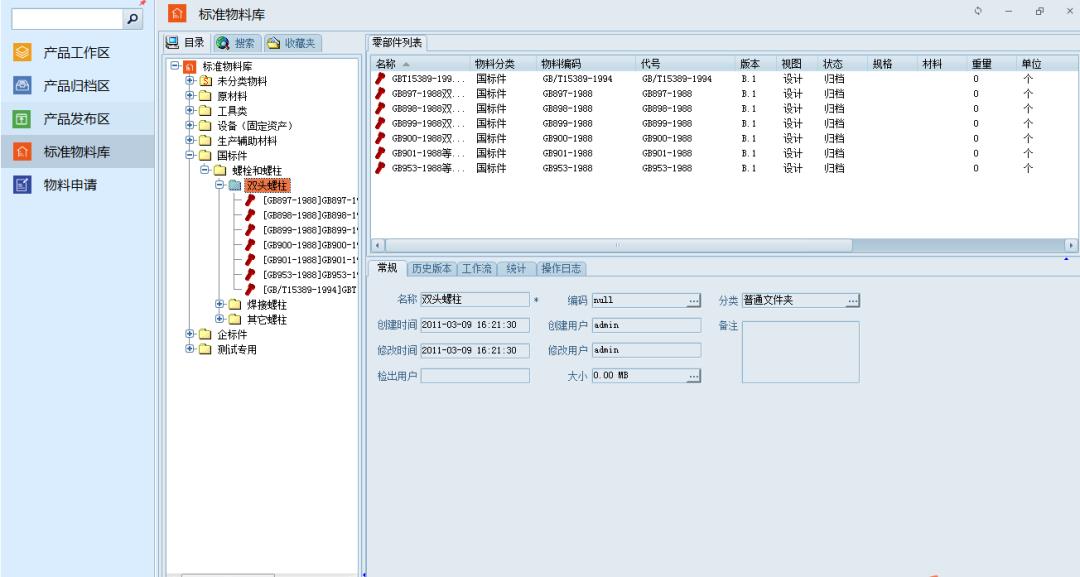This screenshot has width=1080, height=577.
Task: Click part icon of GB899-1988双... table row
Action: [380, 123]
